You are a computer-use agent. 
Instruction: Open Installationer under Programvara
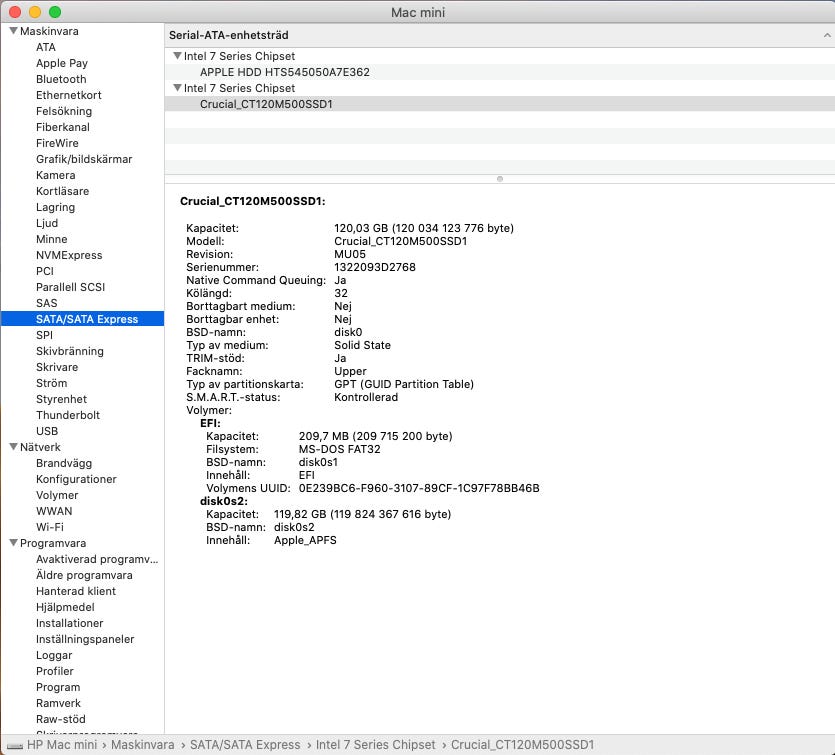tap(69, 623)
